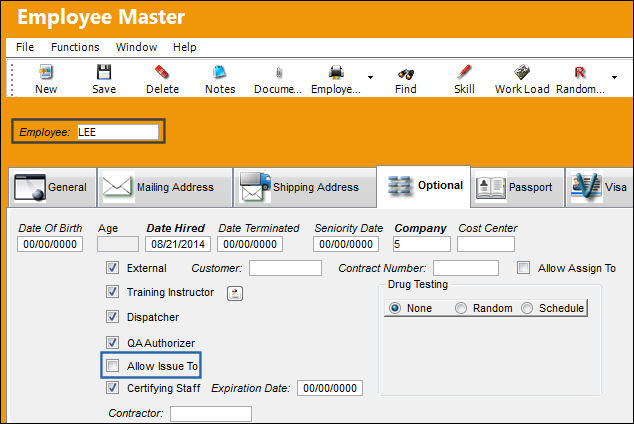
Task: Switch to the Passport tab
Action: point(517,187)
